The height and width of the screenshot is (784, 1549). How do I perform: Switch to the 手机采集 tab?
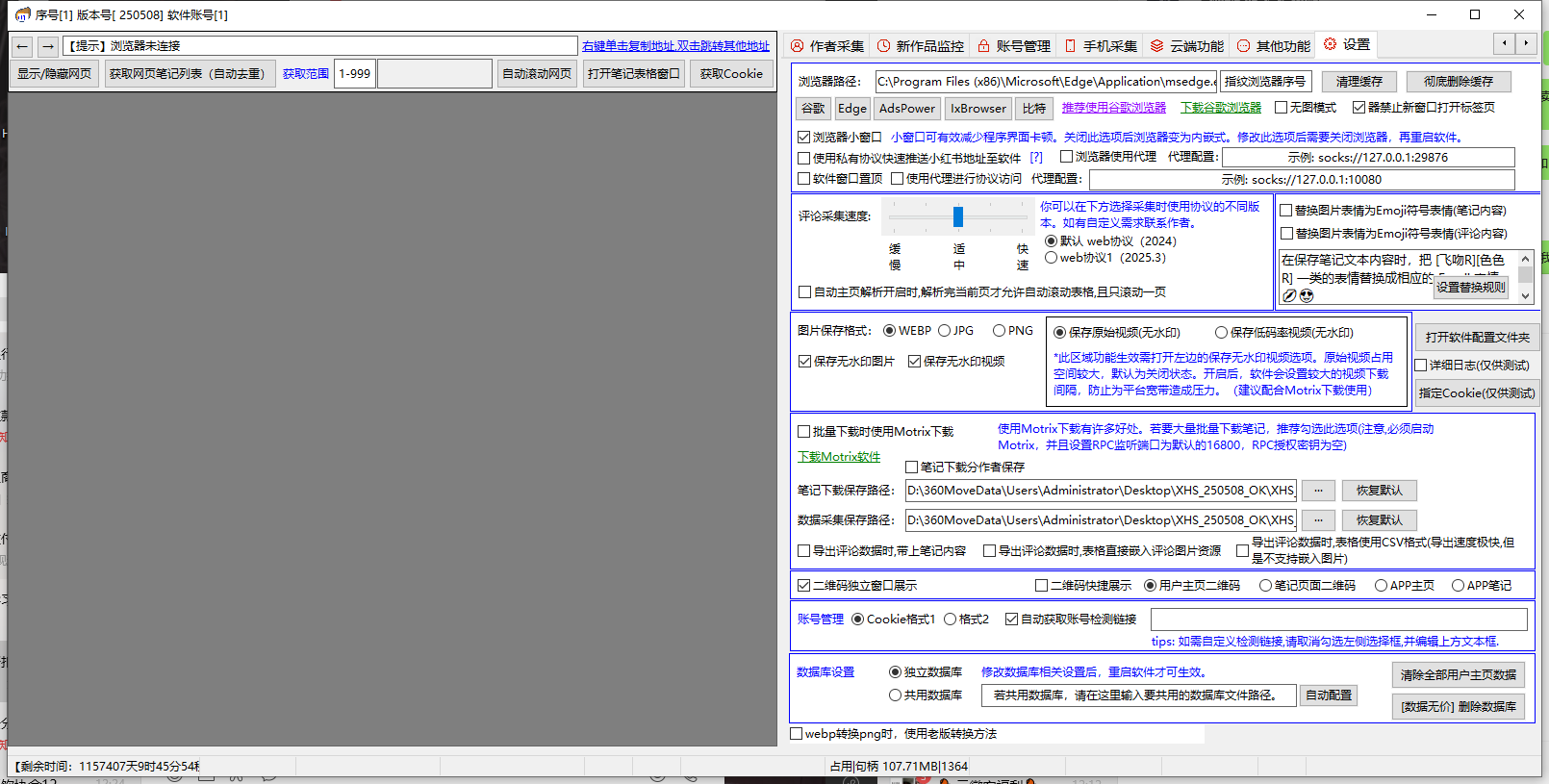click(x=1100, y=46)
